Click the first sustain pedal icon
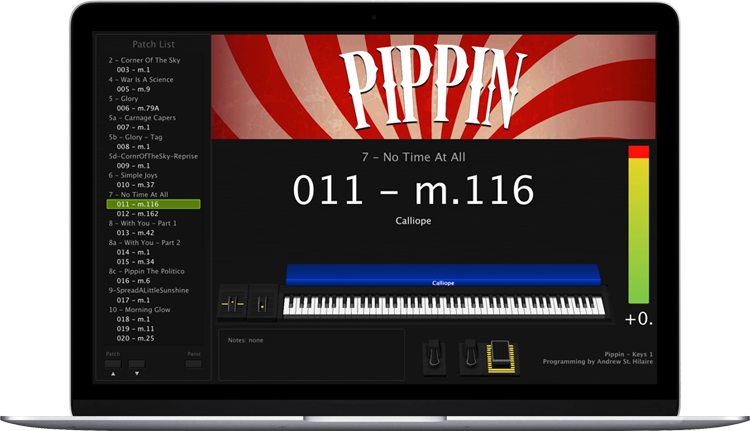This screenshot has width=750, height=431. [x=434, y=357]
